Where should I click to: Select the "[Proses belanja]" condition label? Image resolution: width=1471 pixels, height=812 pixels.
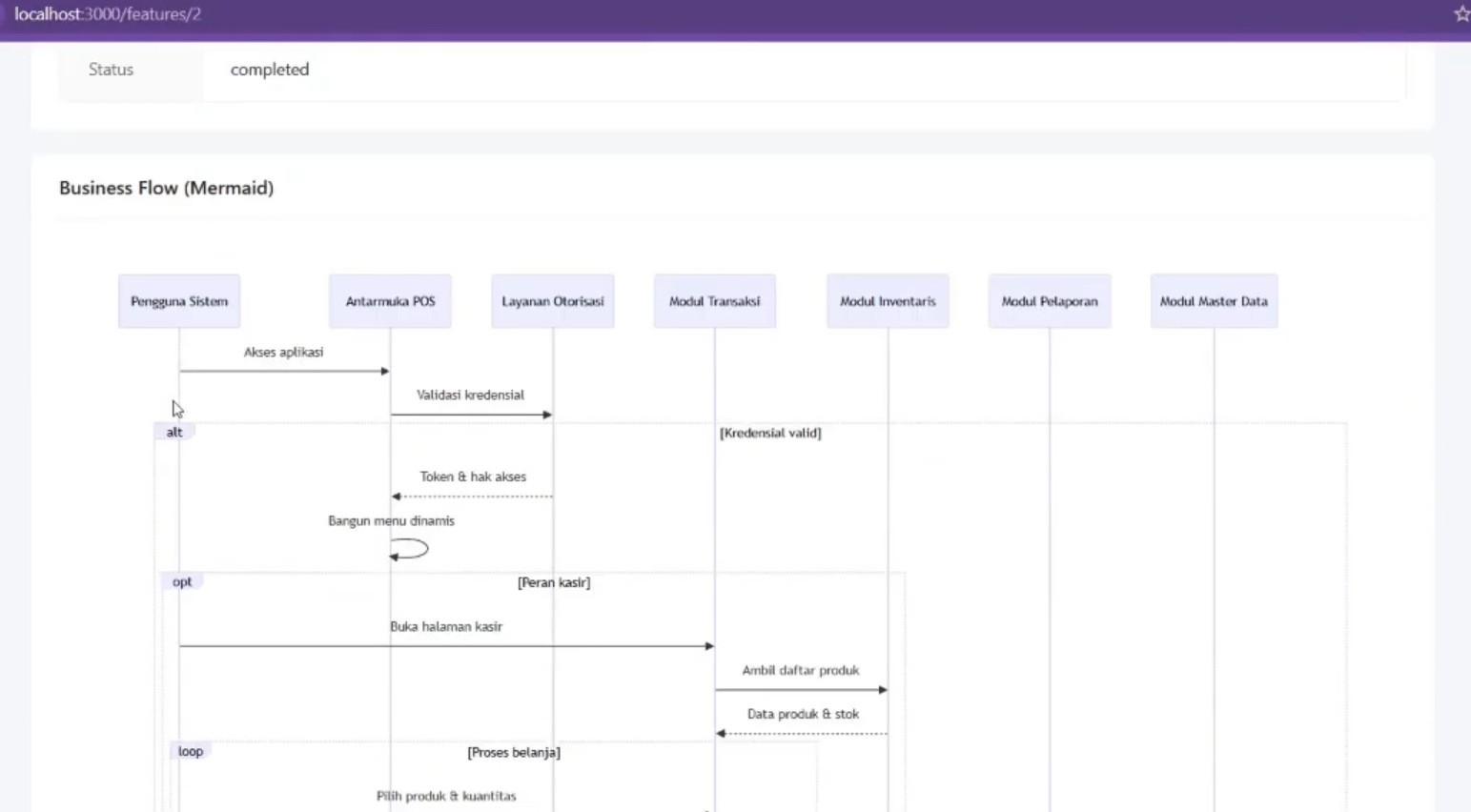514,752
